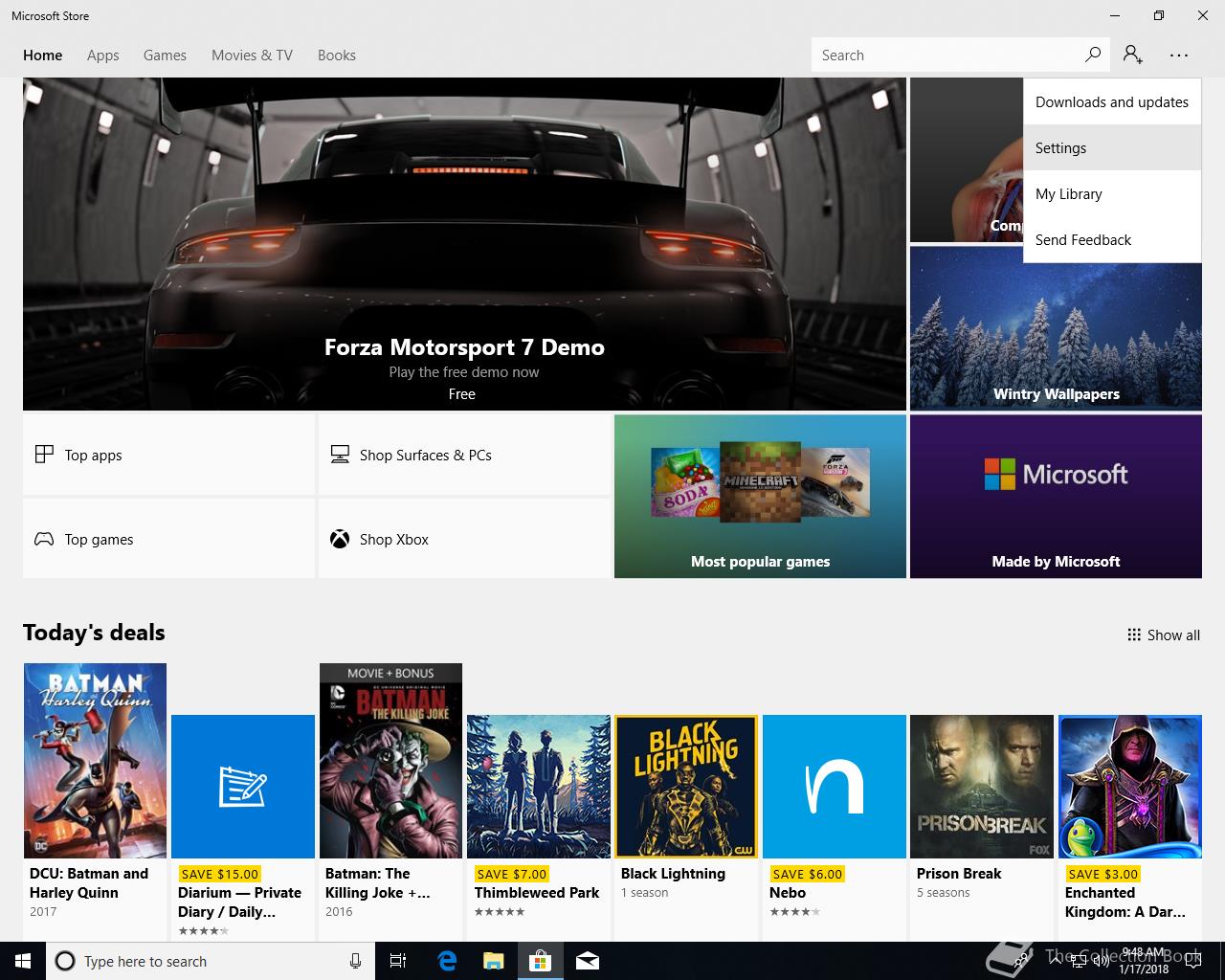
Task: Open the Most popular games tile
Action: point(760,496)
